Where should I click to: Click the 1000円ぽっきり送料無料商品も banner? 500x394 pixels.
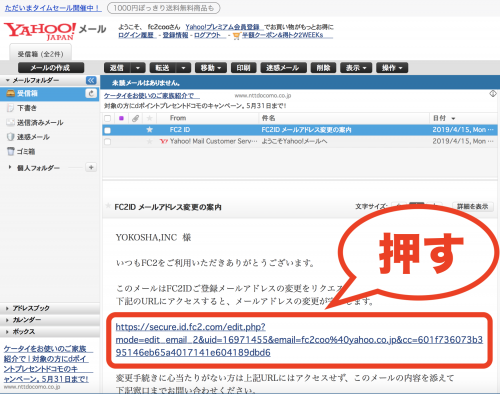pos(164,8)
